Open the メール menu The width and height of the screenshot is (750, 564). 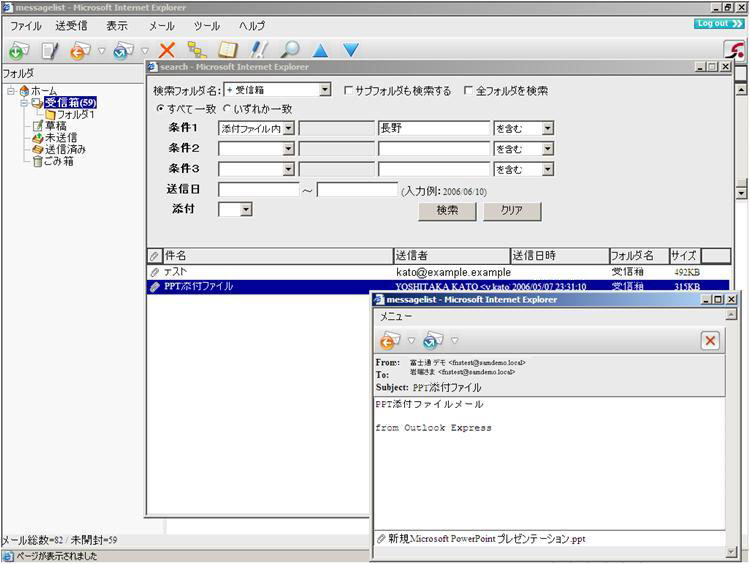click(162, 26)
